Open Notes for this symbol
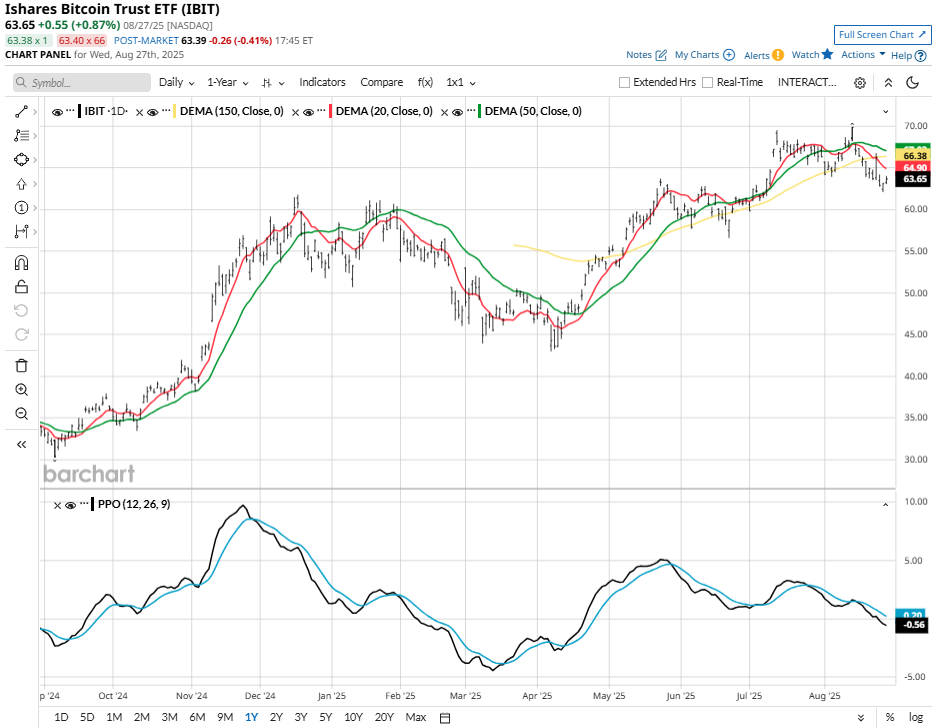 click(x=647, y=55)
